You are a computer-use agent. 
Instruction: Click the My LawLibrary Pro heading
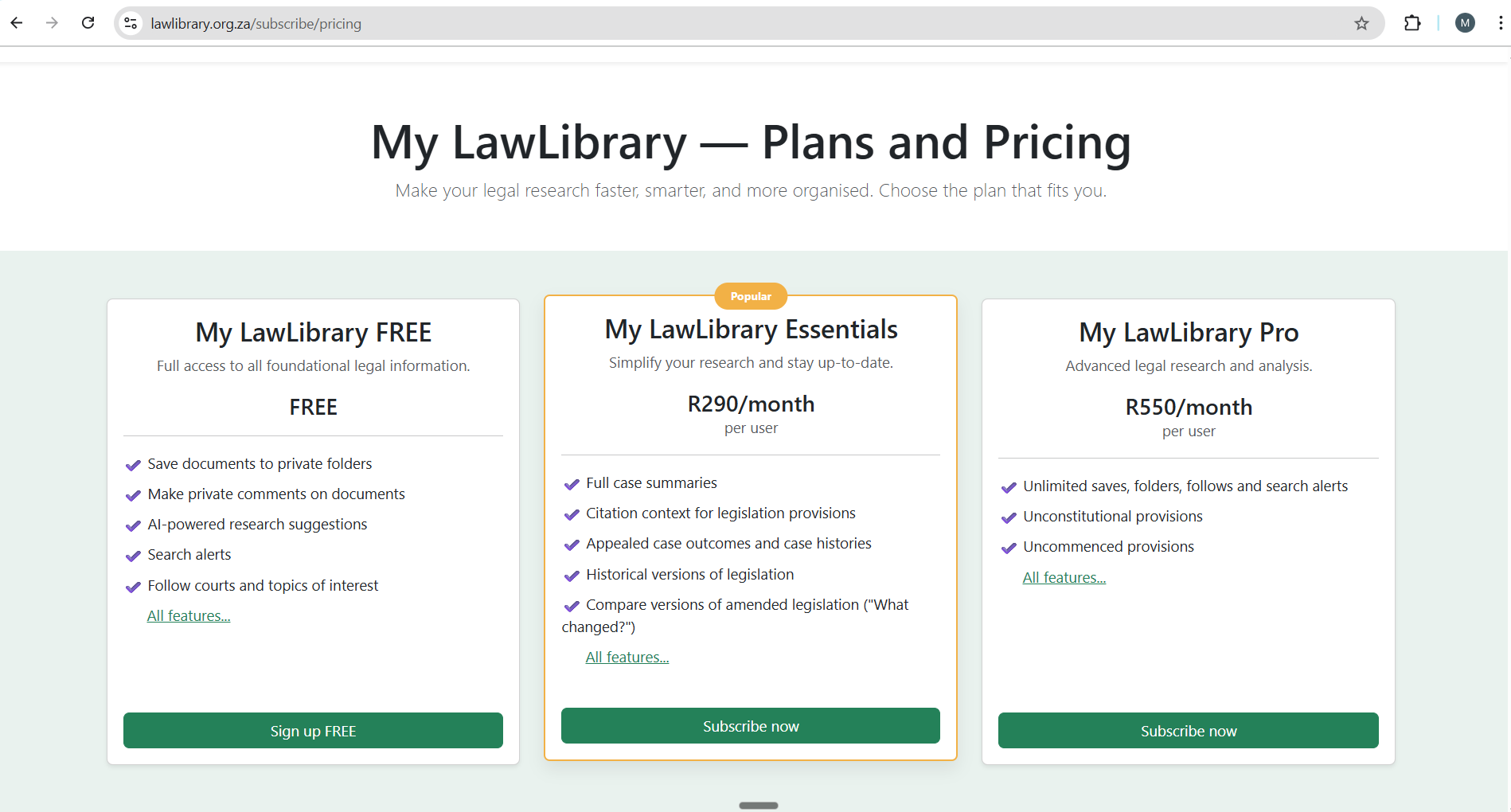pos(1189,333)
